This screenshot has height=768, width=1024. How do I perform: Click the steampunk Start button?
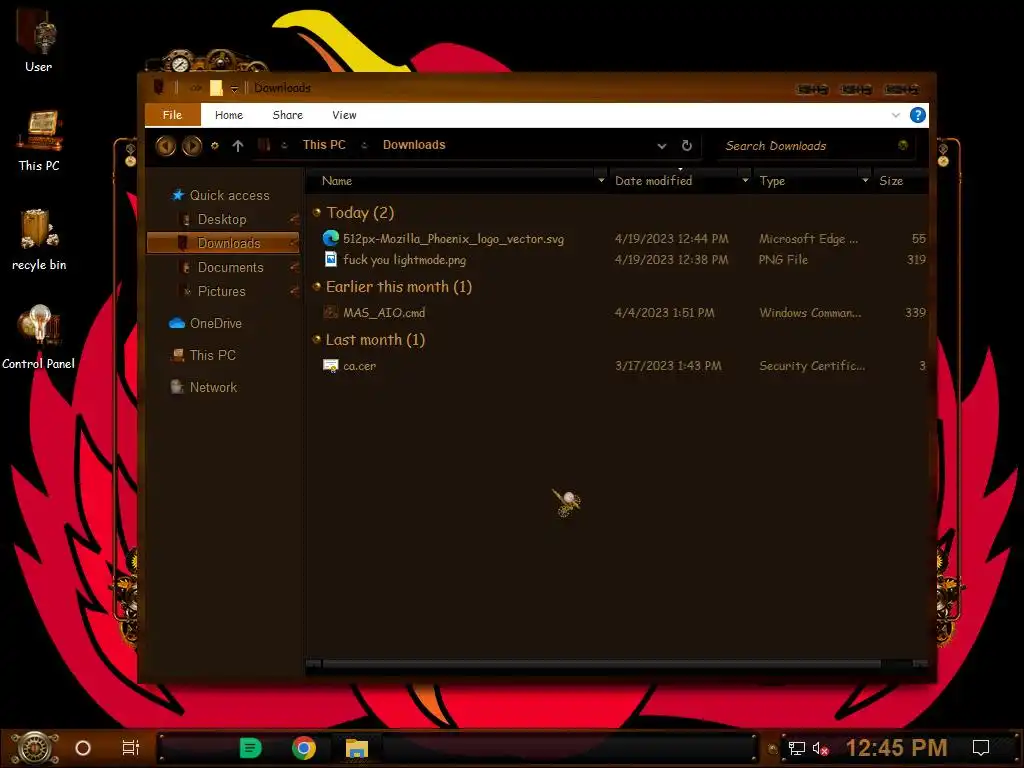pos(34,748)
